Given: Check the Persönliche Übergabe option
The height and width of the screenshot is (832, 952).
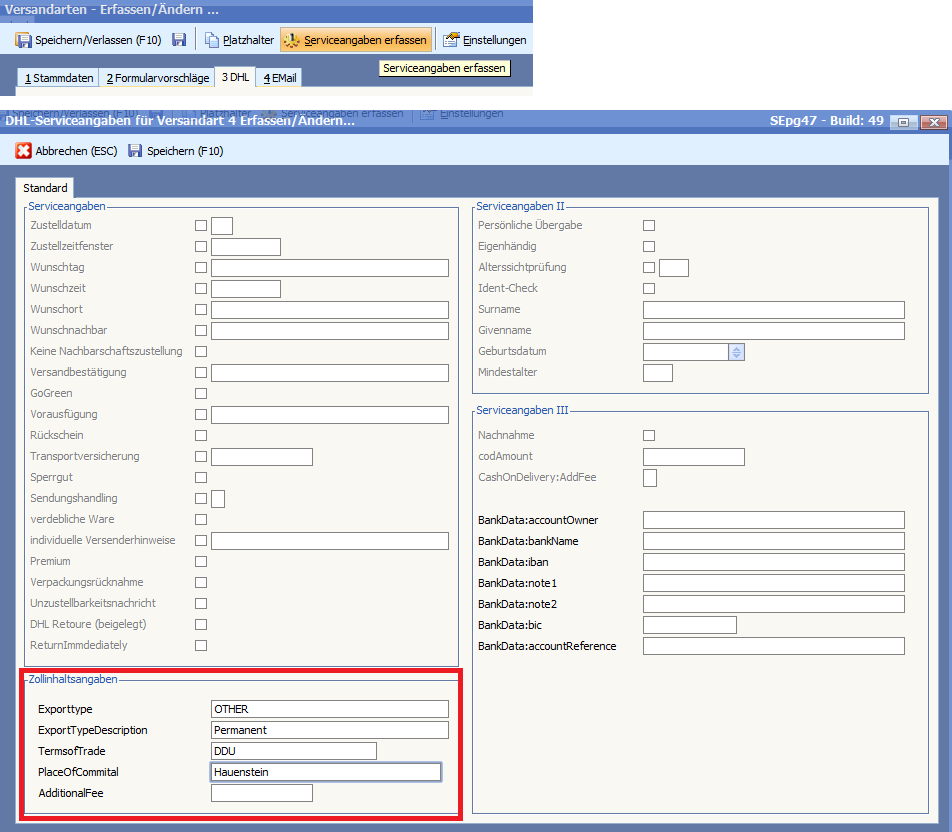Looking at the screenshot, I should pos(649,226).
